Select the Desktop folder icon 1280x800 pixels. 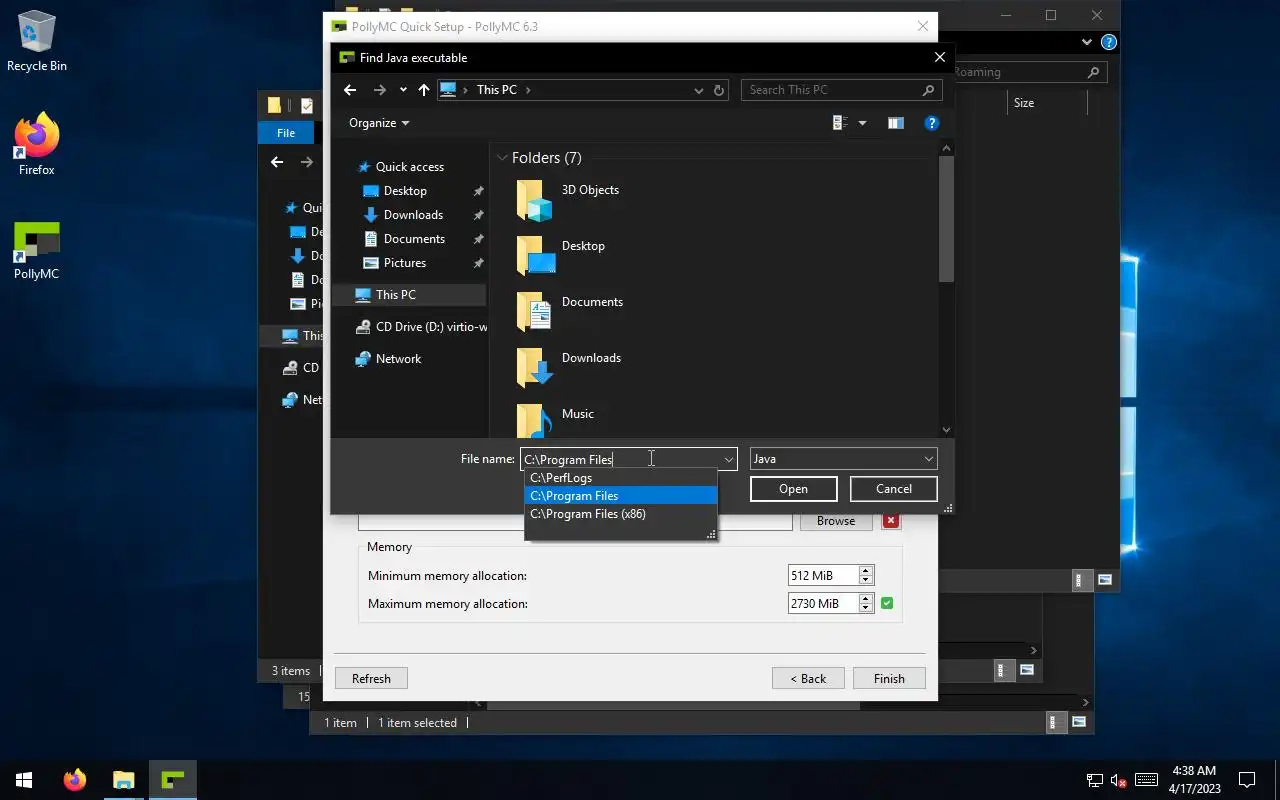tap(536, 256)
